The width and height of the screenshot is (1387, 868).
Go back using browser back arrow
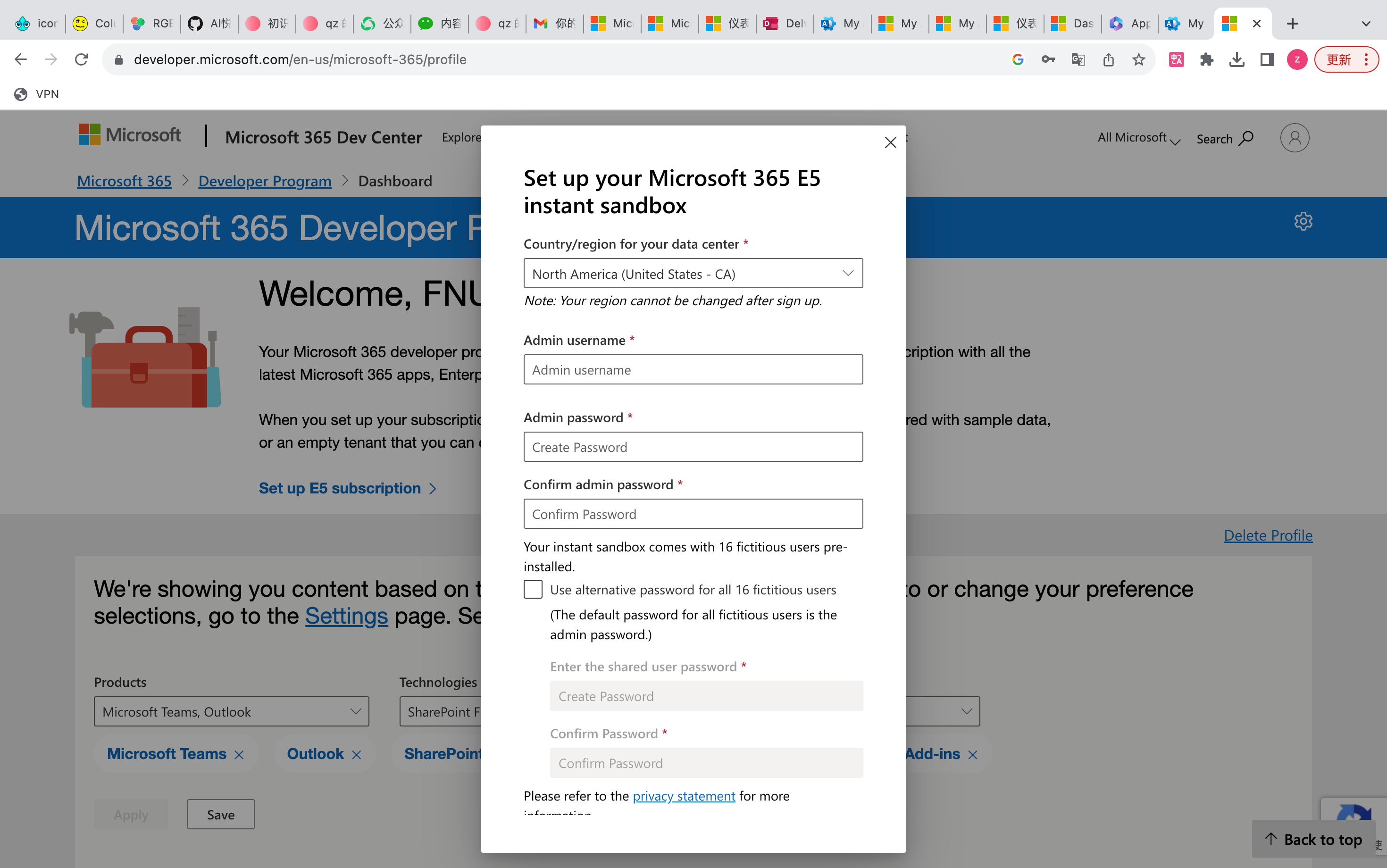[x=21, y=59]
